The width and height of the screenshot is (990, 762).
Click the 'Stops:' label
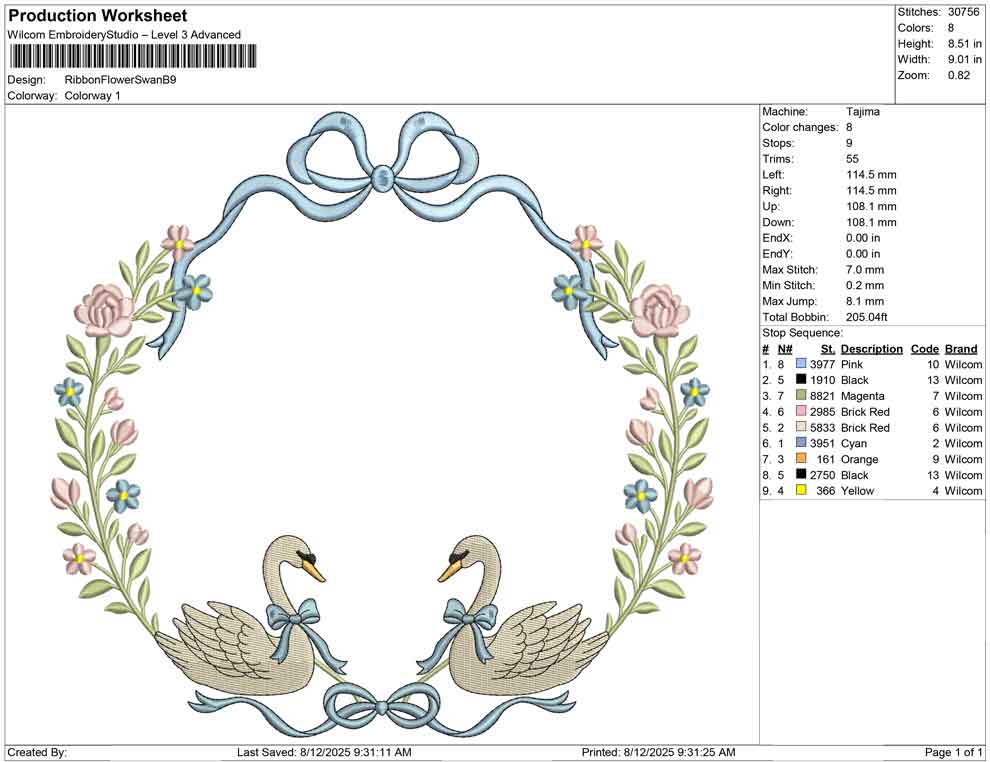pos(778,143)
